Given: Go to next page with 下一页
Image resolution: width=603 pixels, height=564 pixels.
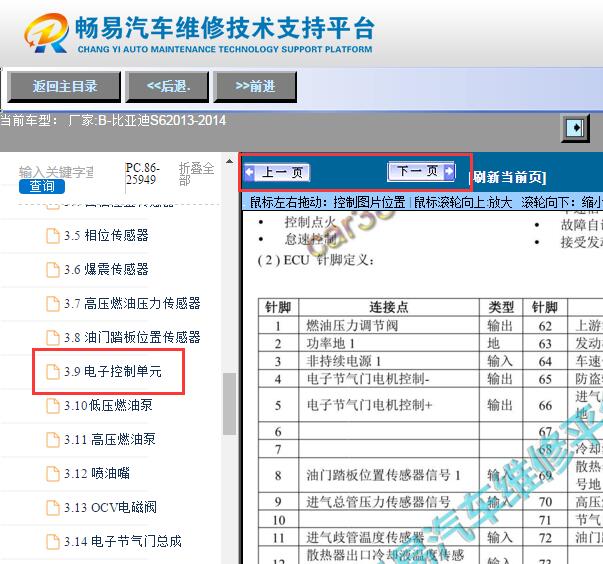Looking at the screenshot, I should coord(421,171).
